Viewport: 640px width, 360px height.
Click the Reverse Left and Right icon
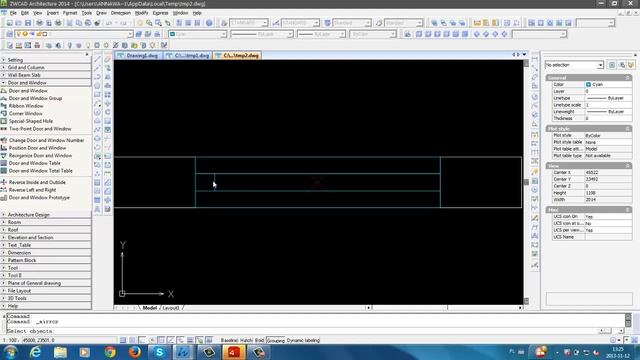click(x=4, y=190)
